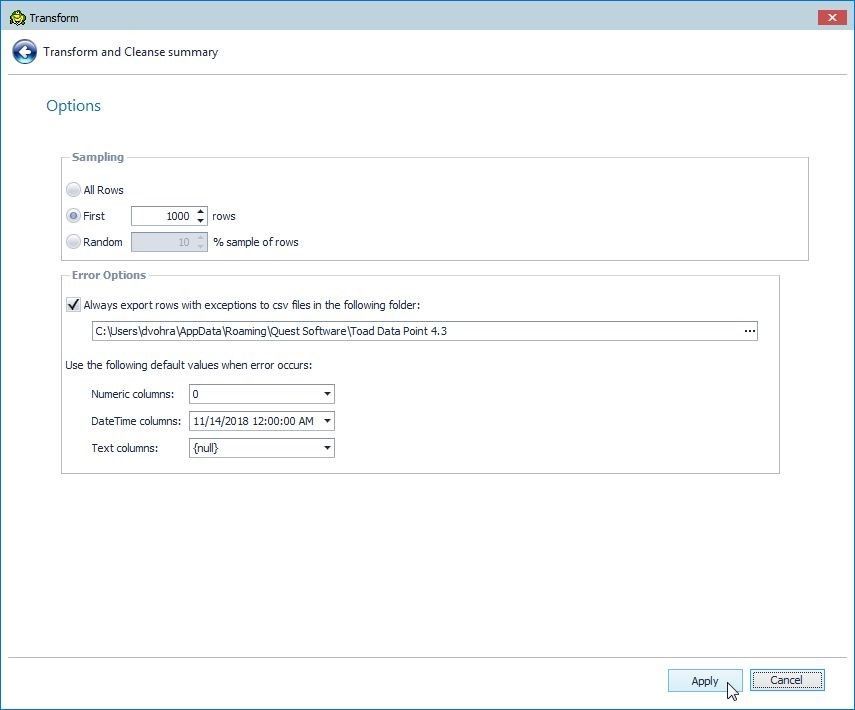Uncheck Always export rows with exceptions

tap(73, 305)
